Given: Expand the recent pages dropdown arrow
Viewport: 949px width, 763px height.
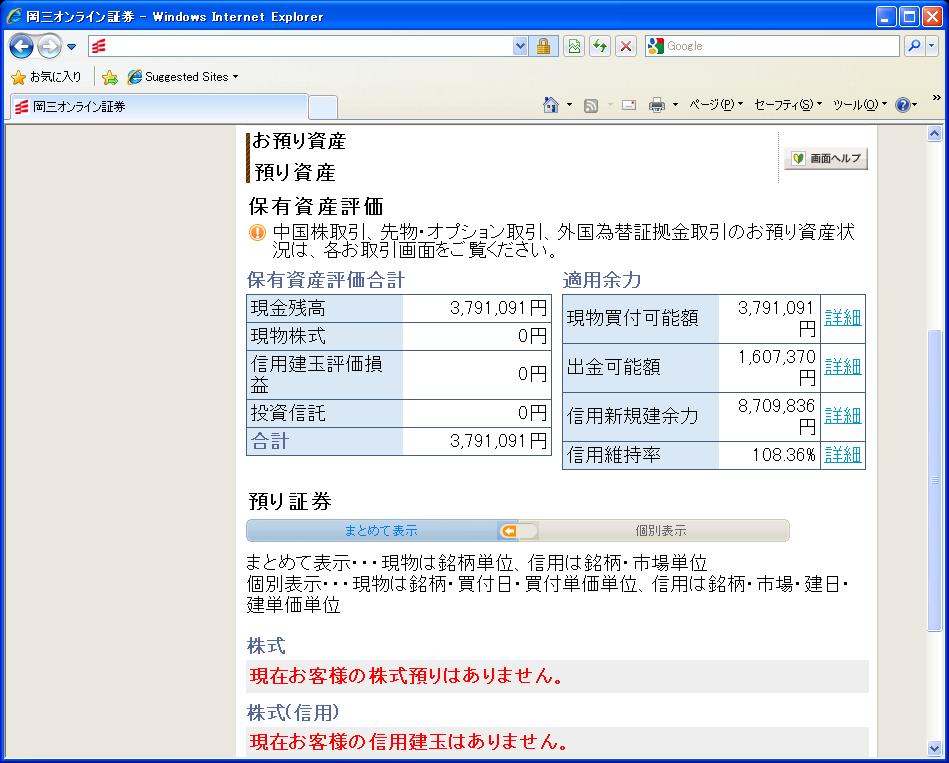Looking at the screenshot, I should pyautogui.click(x=72, y=47).
